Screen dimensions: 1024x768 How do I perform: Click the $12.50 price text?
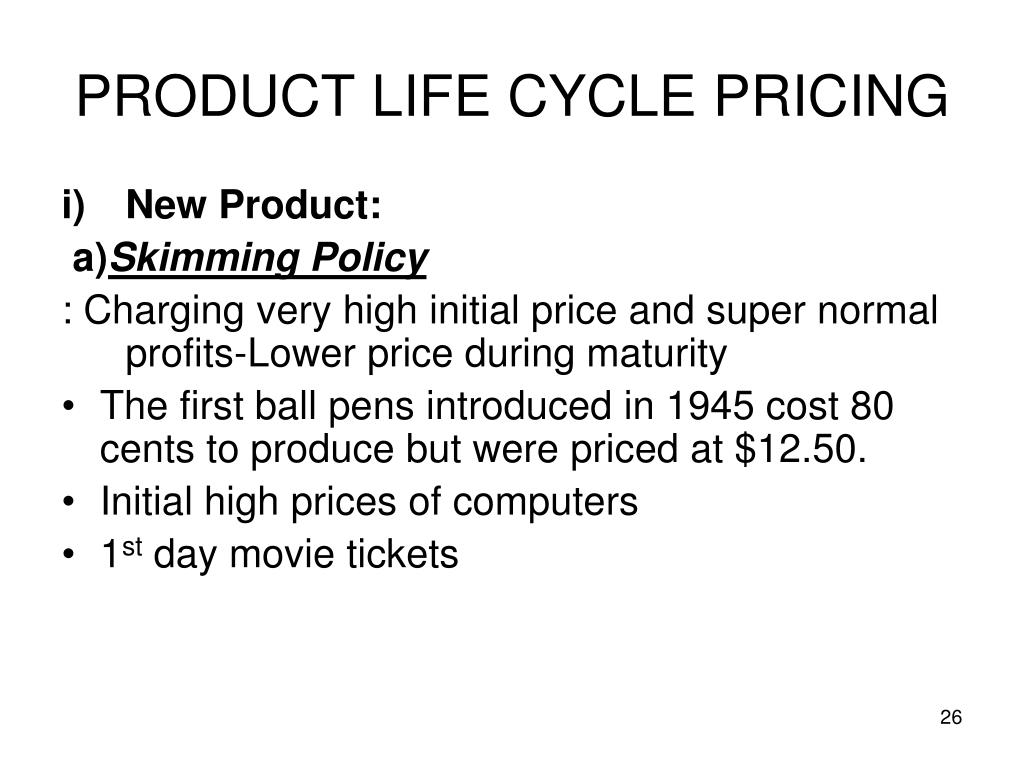pos(801,449)
